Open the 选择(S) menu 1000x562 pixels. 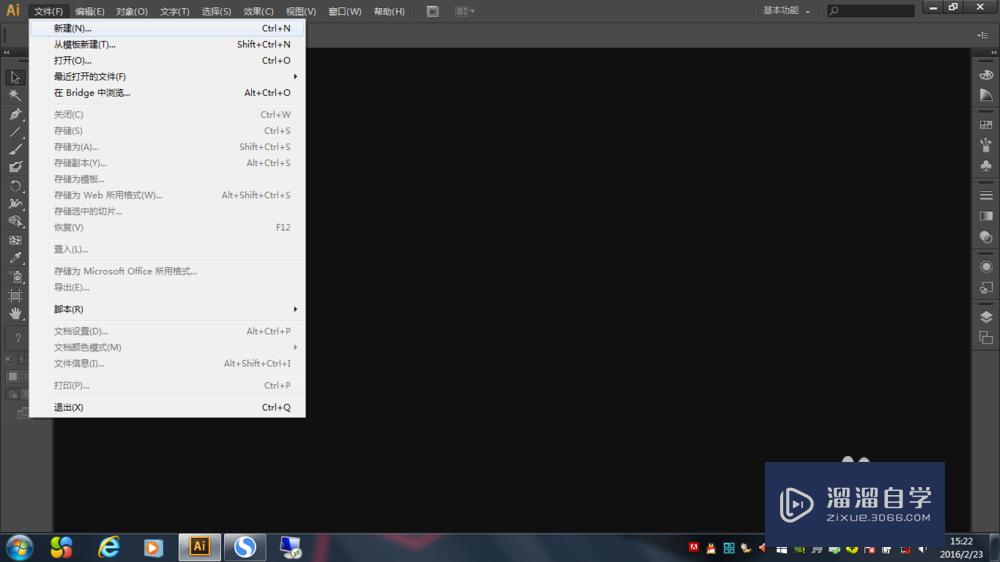point(216,11)
